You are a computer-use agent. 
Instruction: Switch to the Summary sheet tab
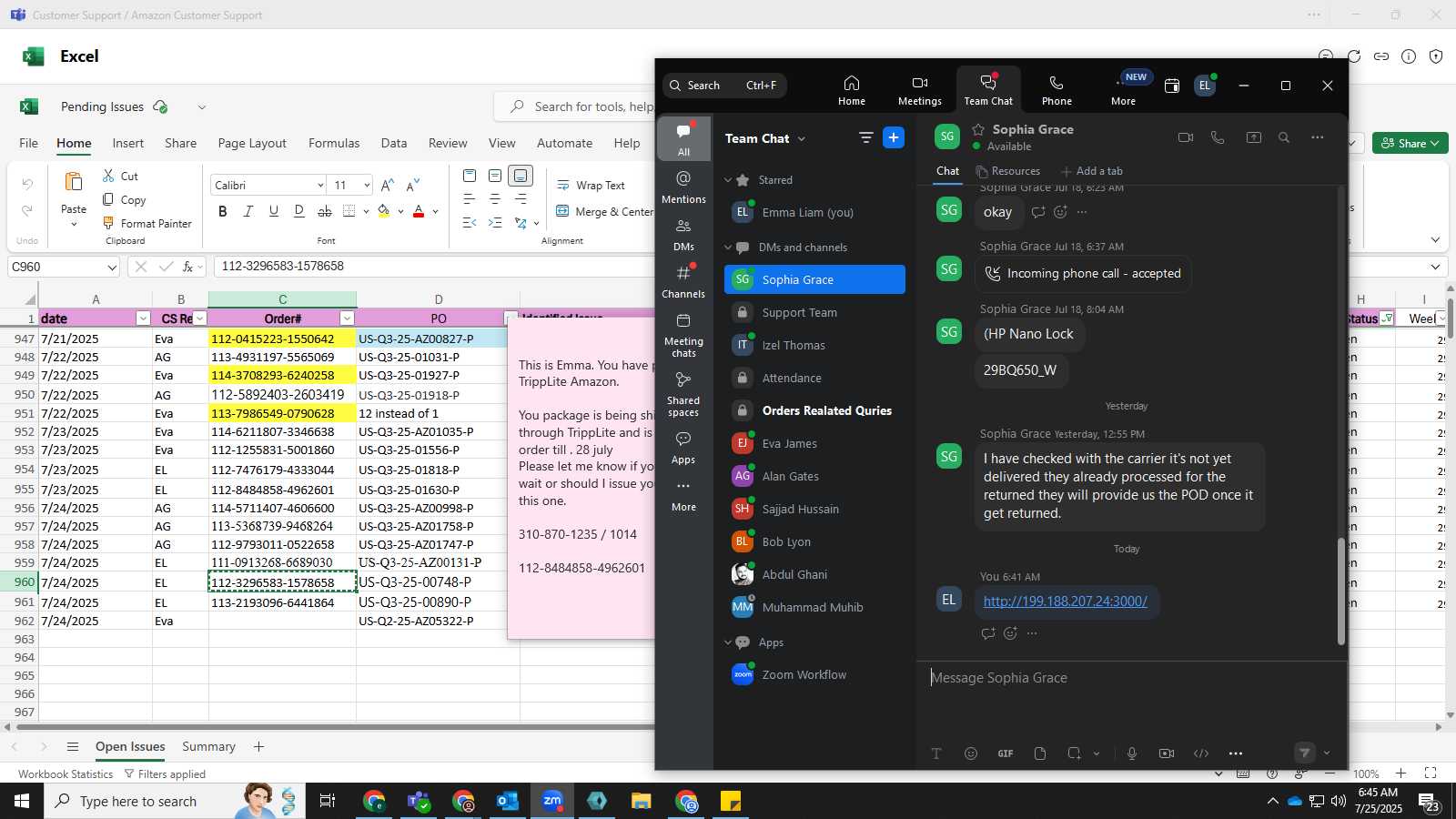pyautogui.click(x=208, y=746)
